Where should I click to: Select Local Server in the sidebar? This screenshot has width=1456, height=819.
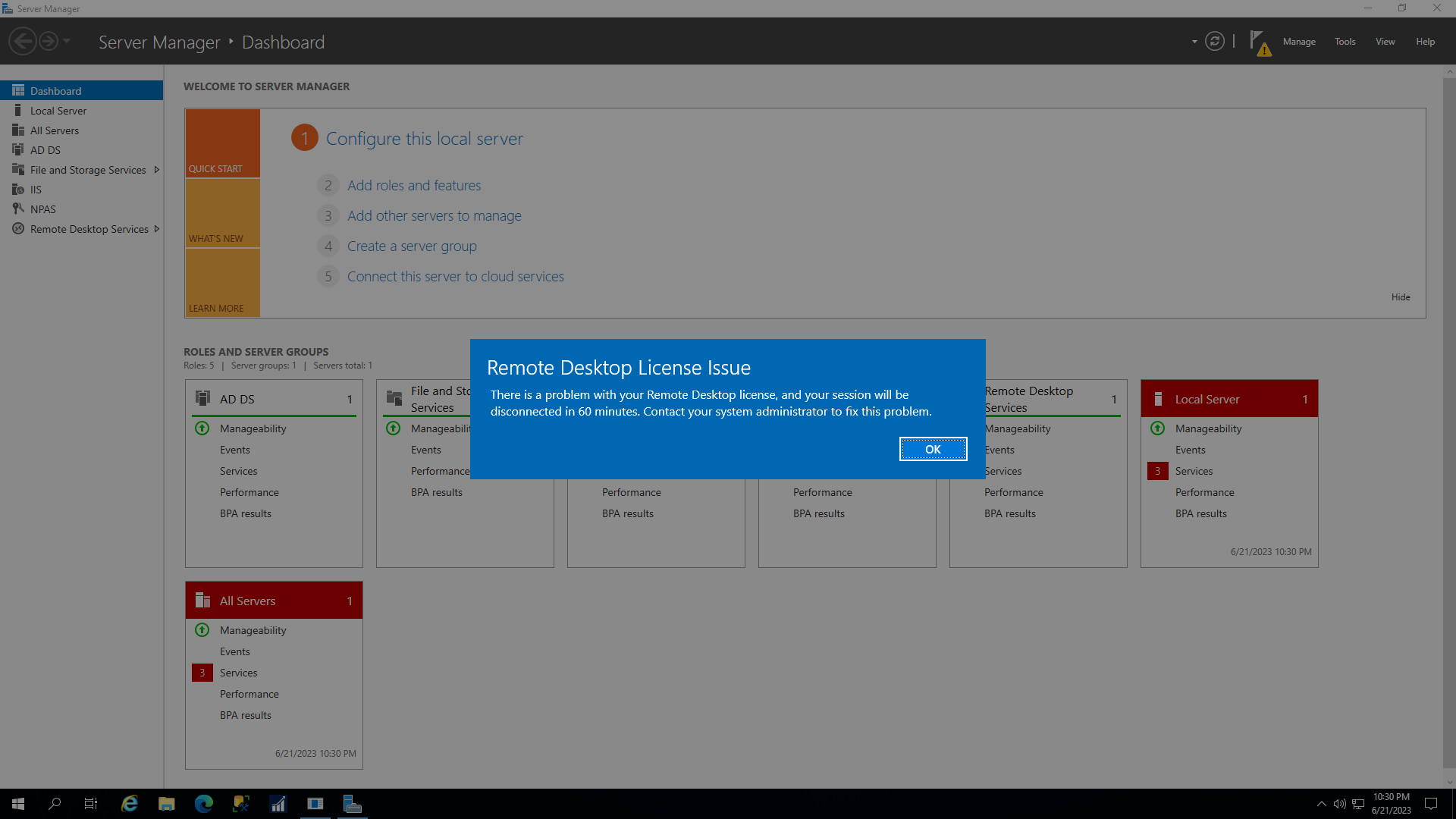[x=57, y=110]
